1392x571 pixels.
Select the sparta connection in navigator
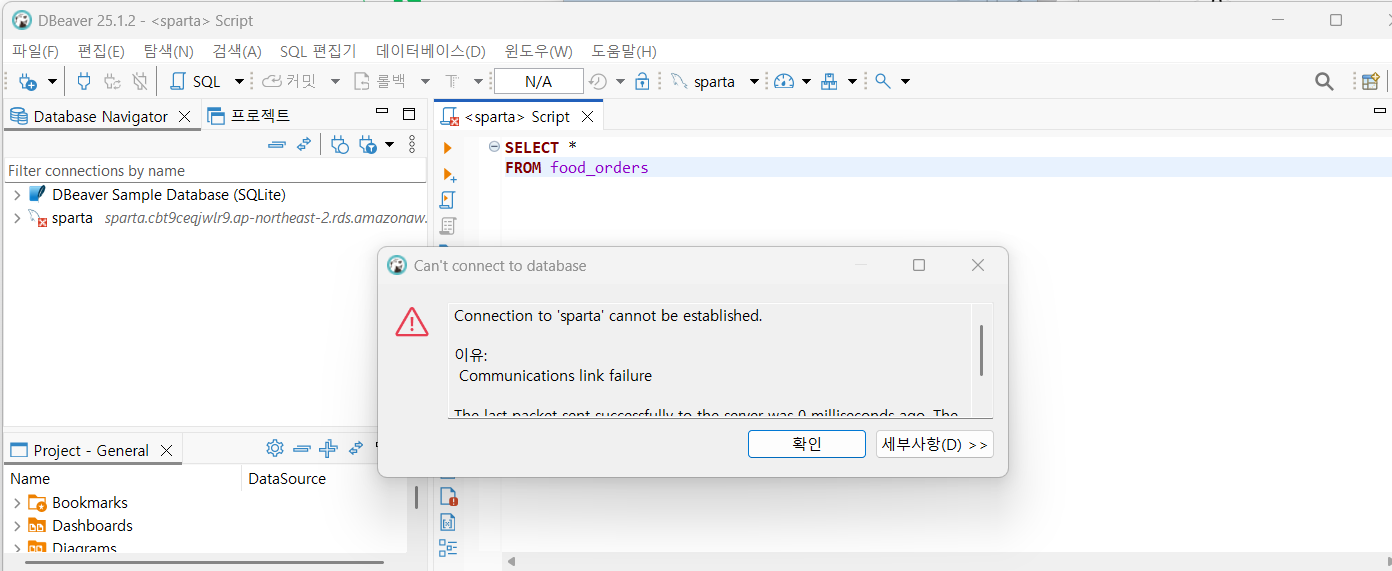point(72,218)
